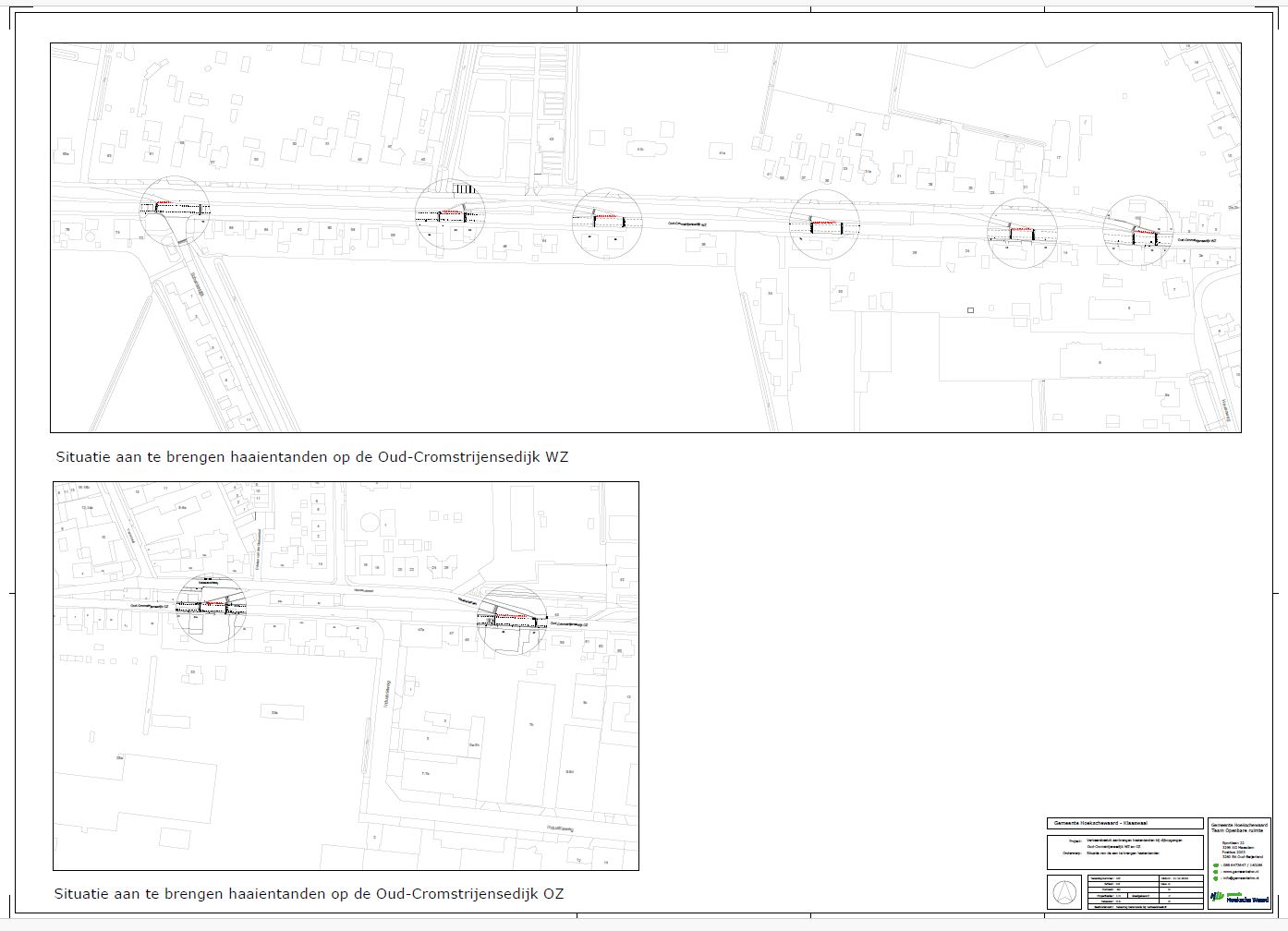Click the rightmost circled detail on the WZ map
This screenshot has height=931, width=1288.
point(1138,232)
